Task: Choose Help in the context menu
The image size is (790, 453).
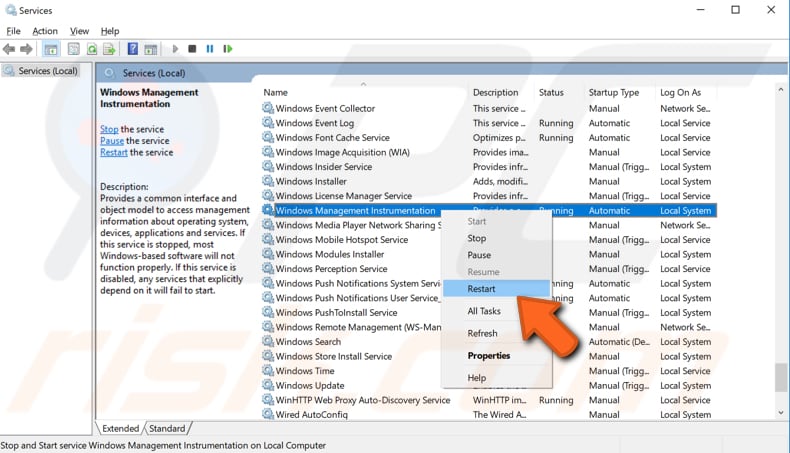Action: pos(496,377)
